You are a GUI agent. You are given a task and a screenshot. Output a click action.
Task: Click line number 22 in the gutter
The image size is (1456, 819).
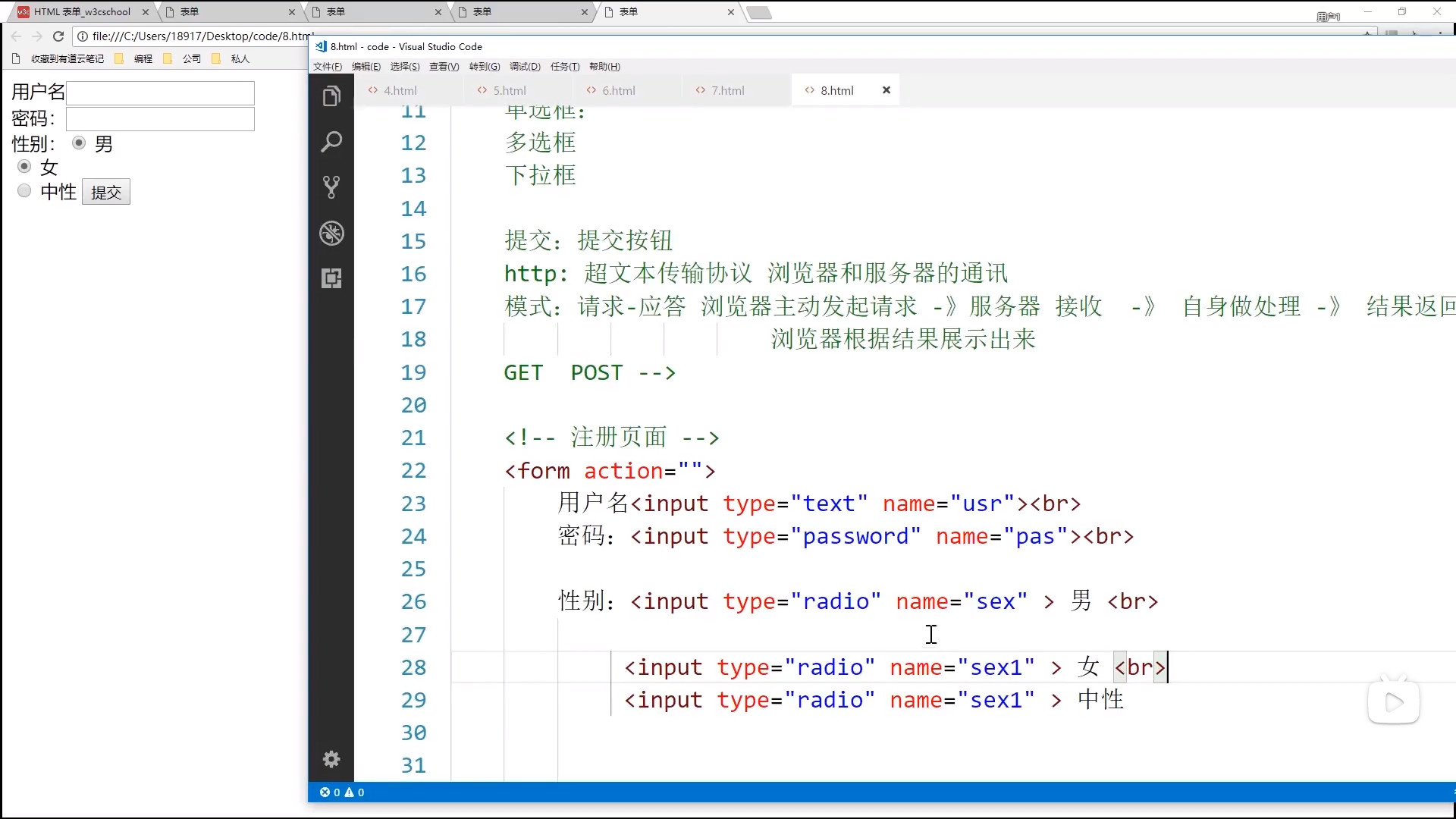413,471
